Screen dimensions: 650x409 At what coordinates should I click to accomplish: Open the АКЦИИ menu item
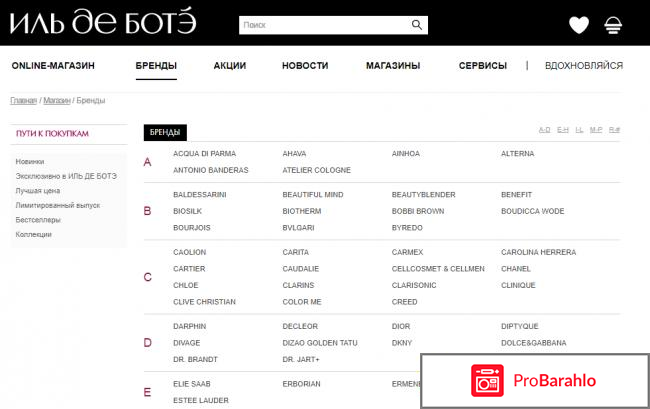[x=230, y=66]
